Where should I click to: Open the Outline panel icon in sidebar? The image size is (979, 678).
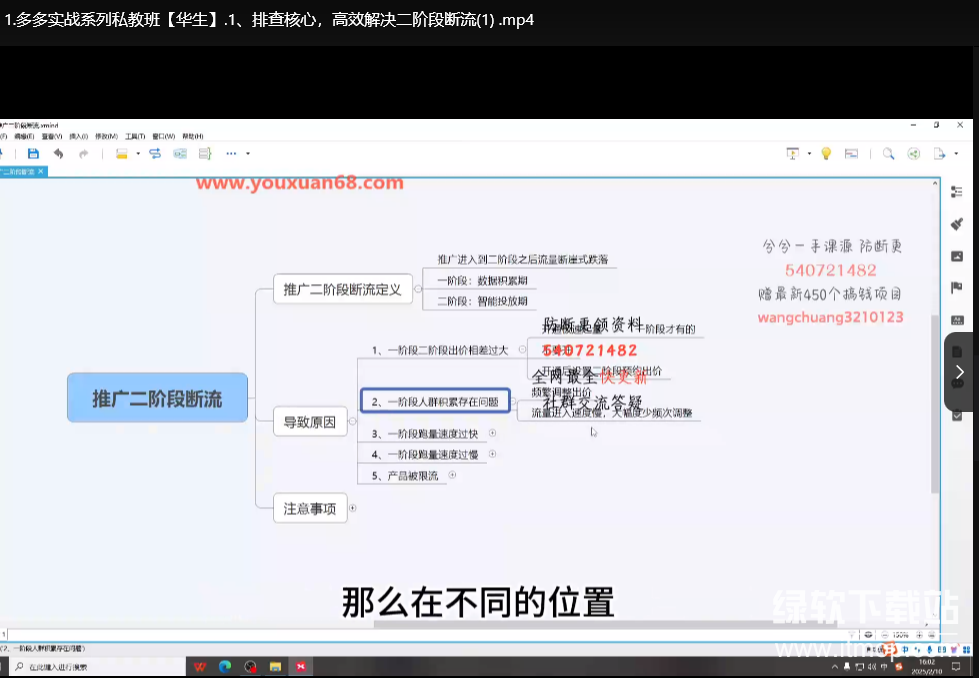tap(956, 192)
